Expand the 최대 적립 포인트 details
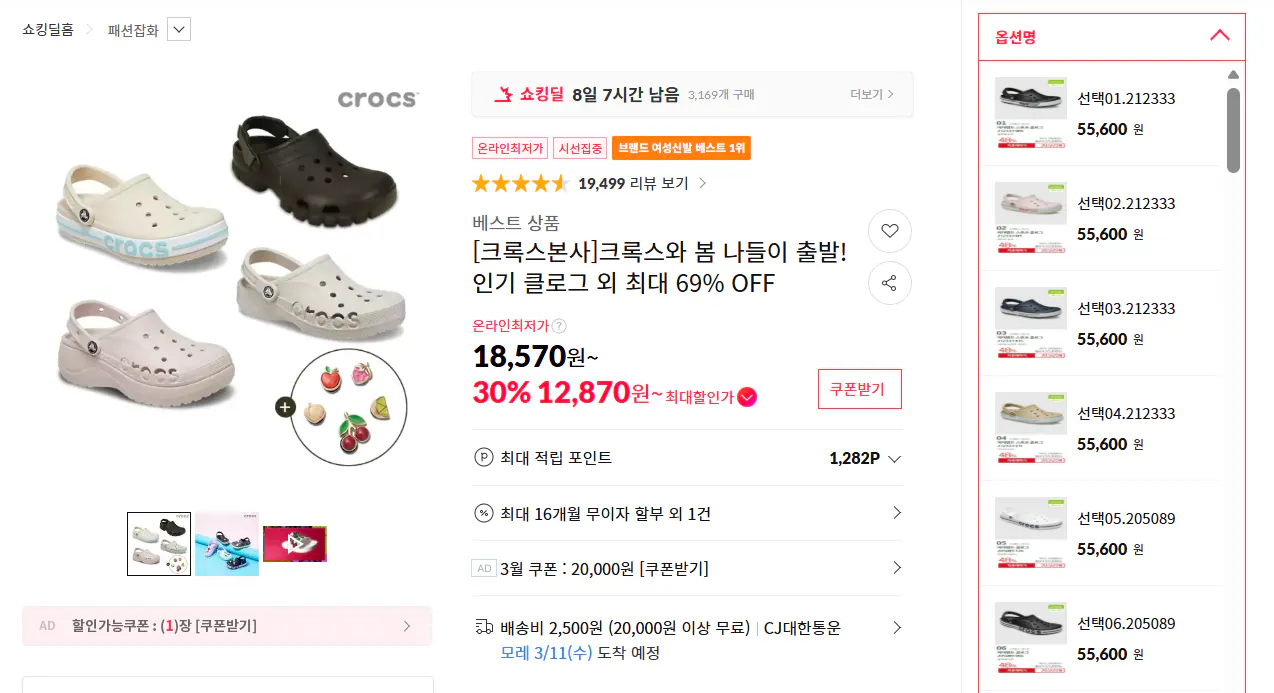 pos(894,459)
